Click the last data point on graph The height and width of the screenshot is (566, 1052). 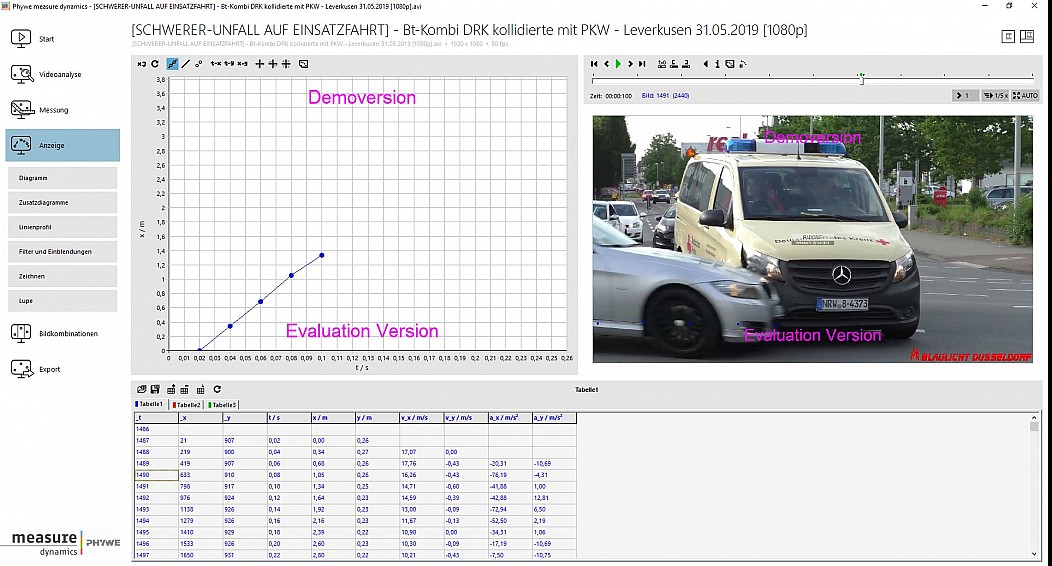pos(322,256)
